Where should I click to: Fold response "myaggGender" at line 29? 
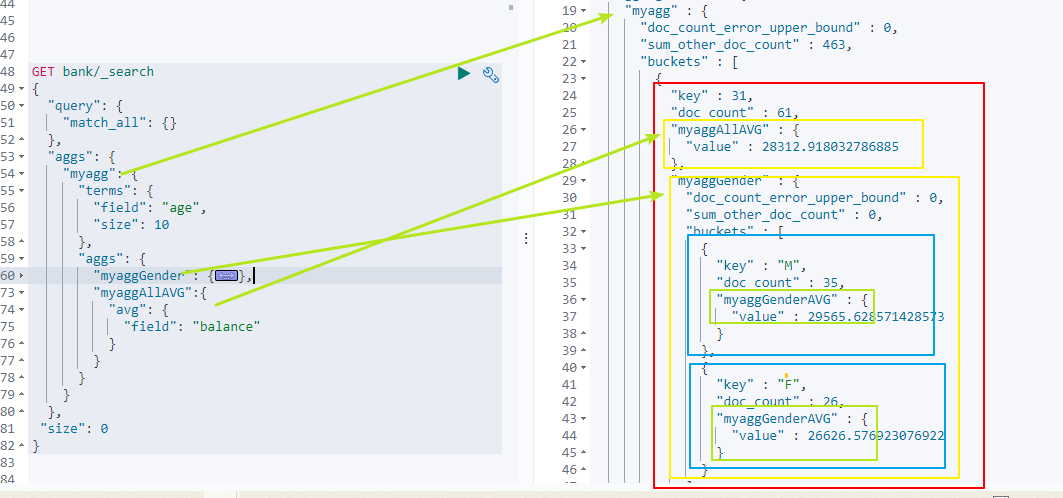coord(584,180)
